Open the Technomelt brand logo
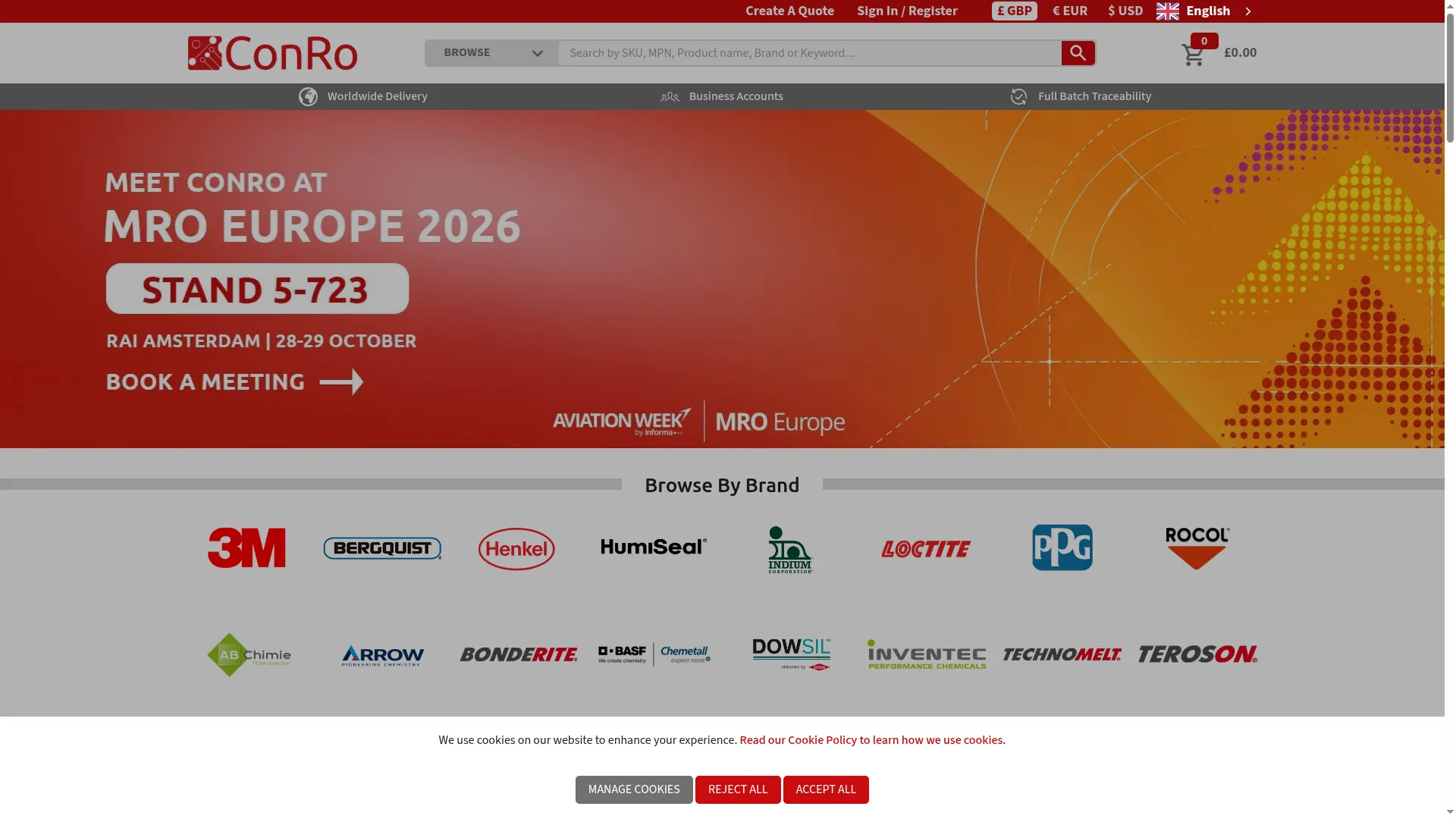 point(1062,654)
